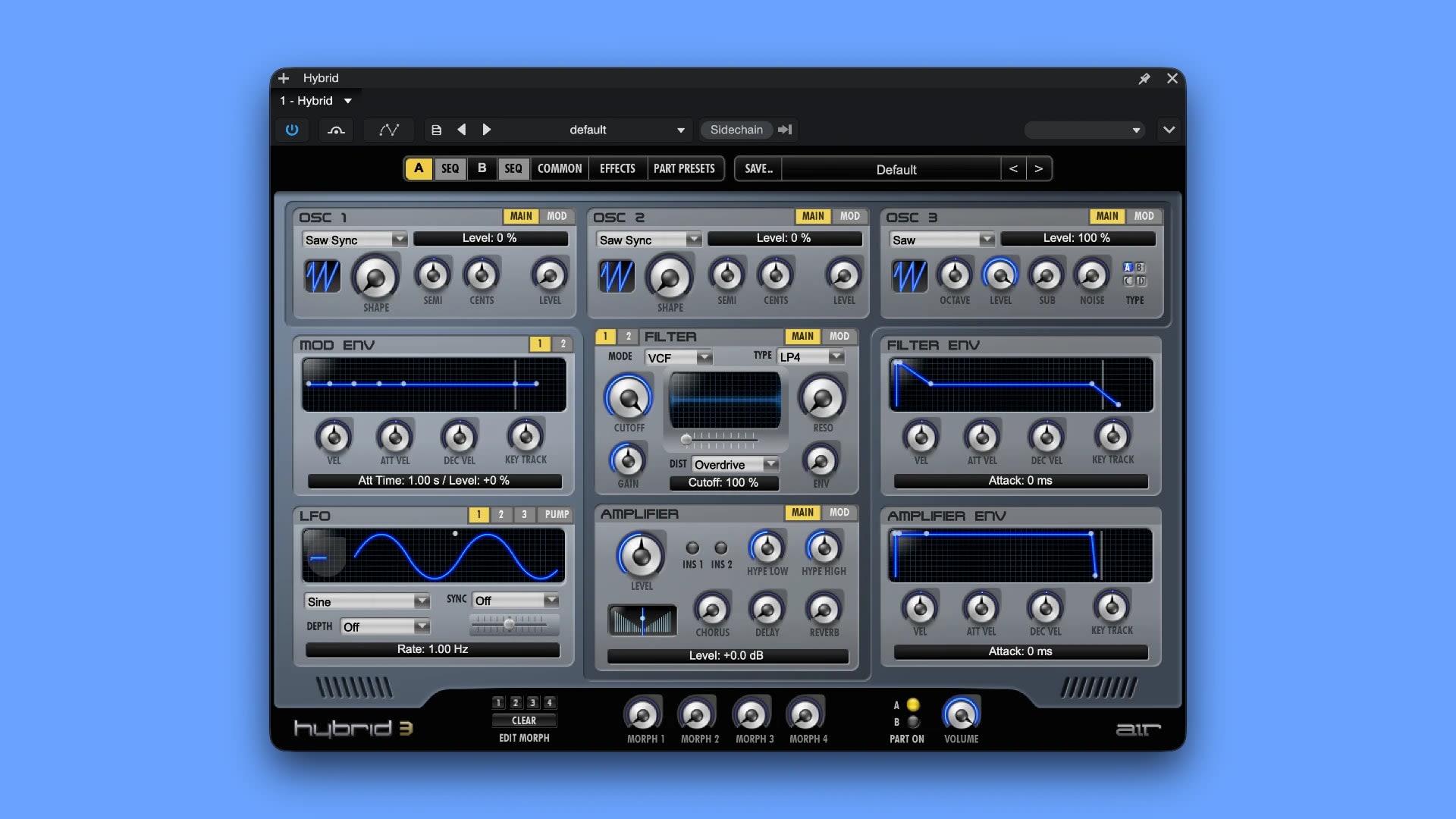Click the OSC 2 waveform display icon

click(x=617, y=276)
